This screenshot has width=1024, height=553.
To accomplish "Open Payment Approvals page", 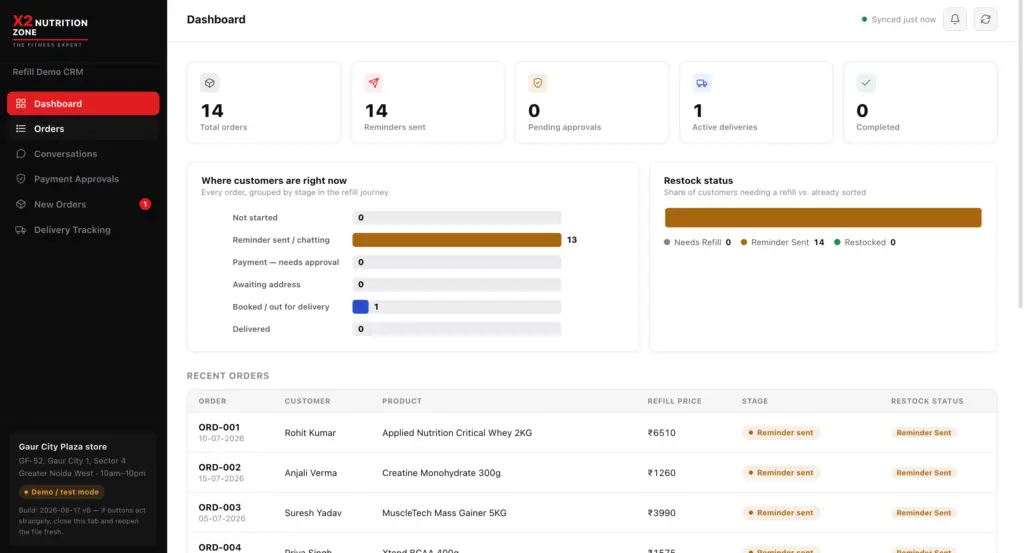I will [83, 179].
